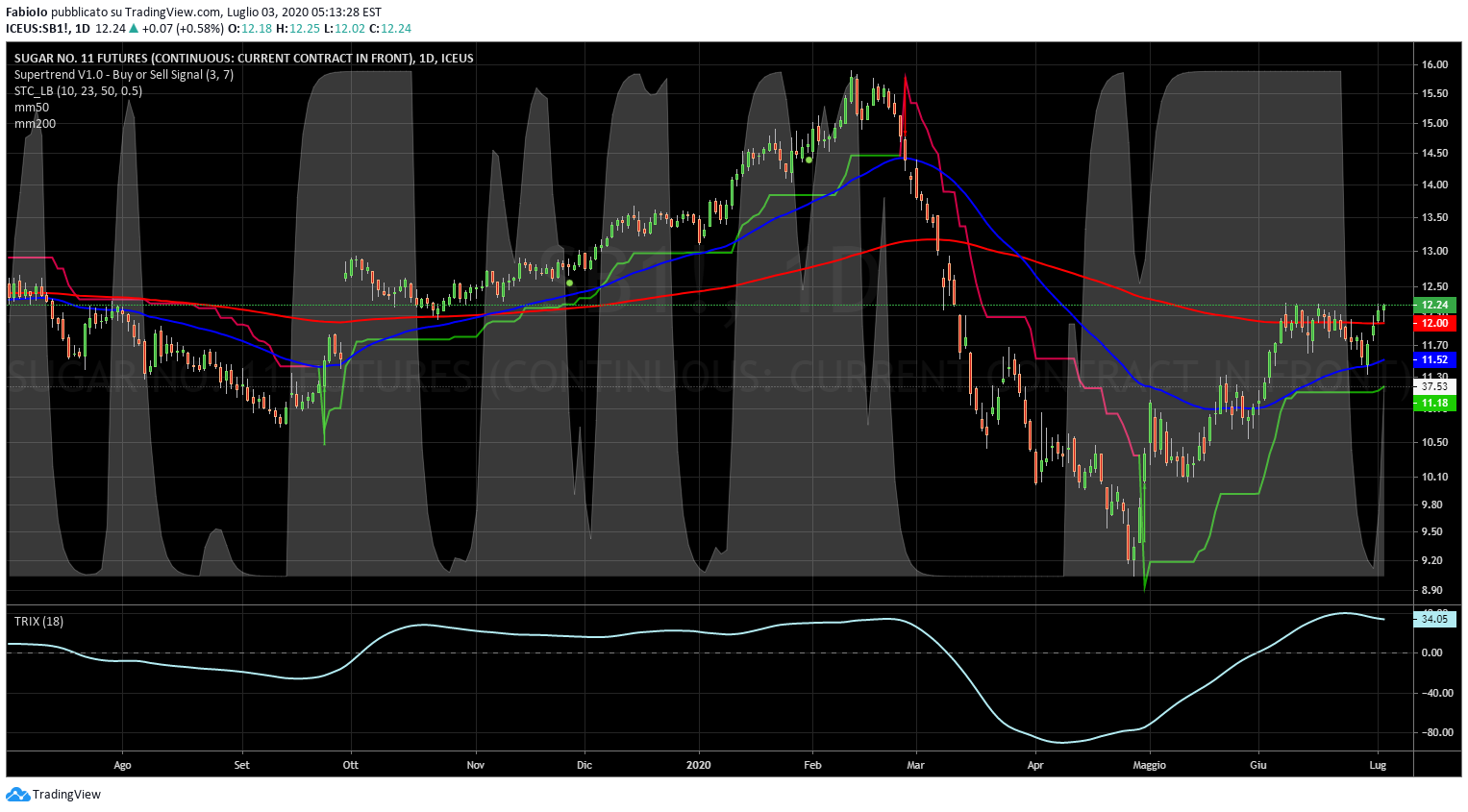Screen dimensions: 1468x812
Task: Click the ICEUS:SB1!, 1D symbol text
Action: [48, 29]
